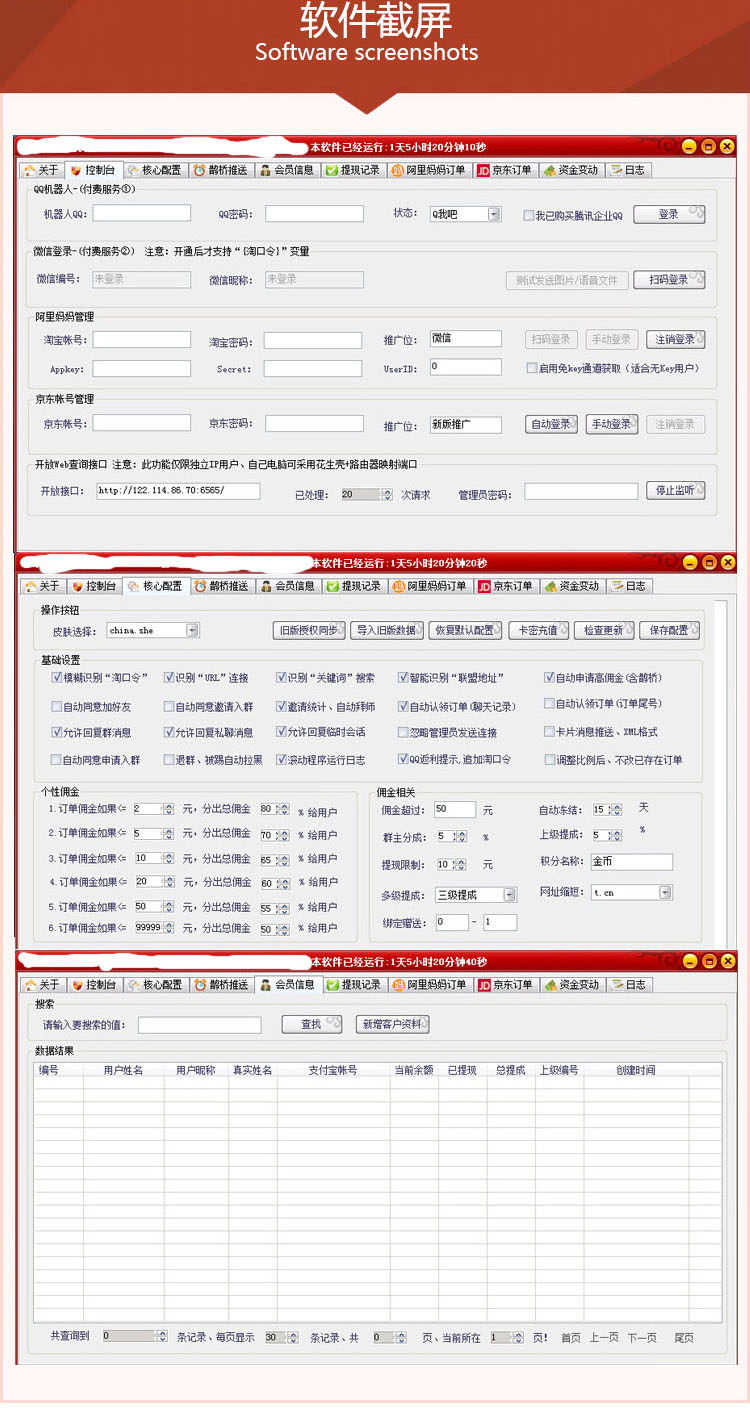Click 阿里妈妈管理 注销登录 button
The image size is (750, 1408).
675,339
